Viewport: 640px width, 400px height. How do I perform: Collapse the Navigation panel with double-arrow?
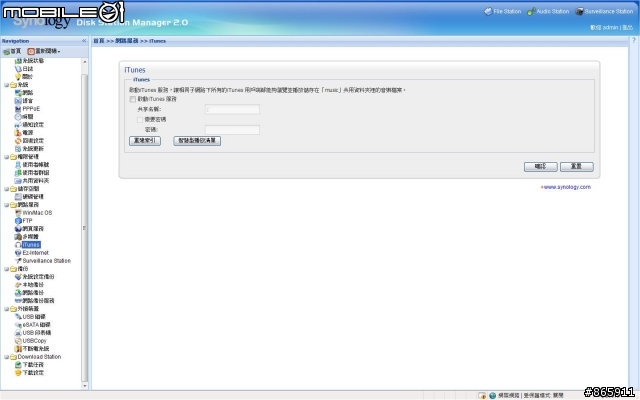coord(84,41)
